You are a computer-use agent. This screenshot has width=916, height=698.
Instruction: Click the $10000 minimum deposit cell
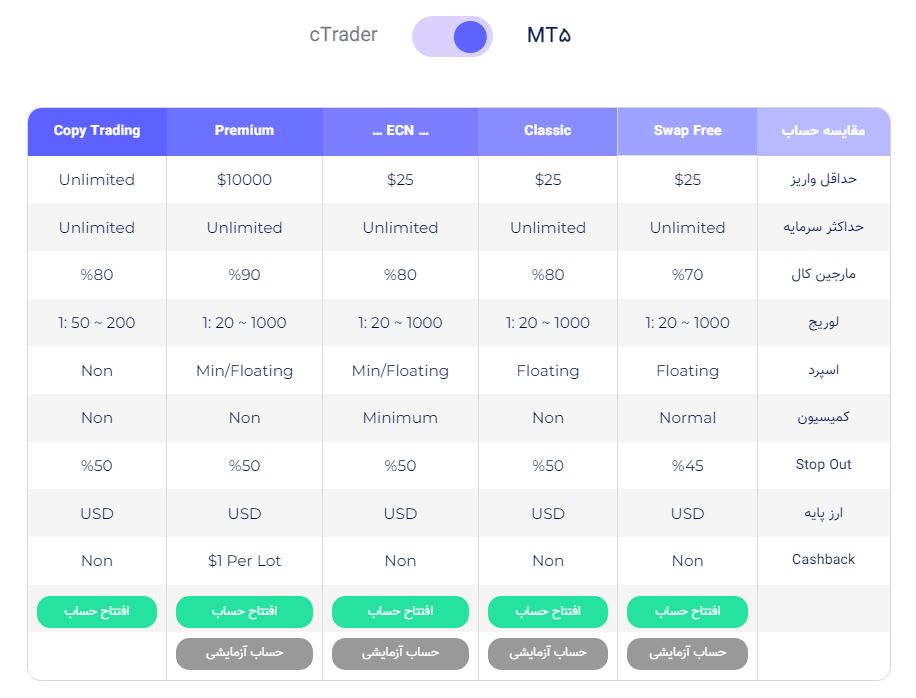tap(244, 179)
